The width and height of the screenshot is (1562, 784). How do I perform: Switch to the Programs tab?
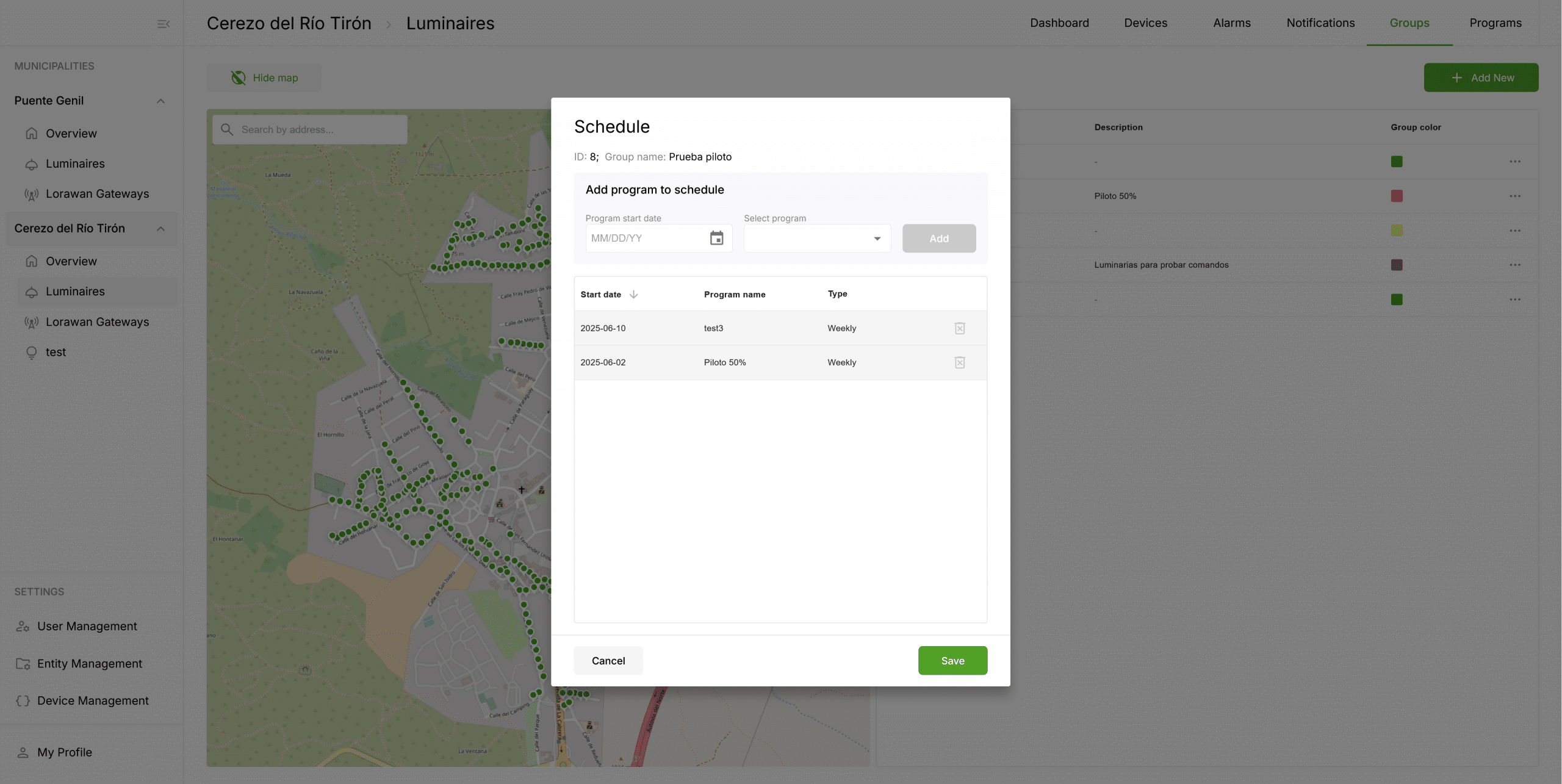[1495, 23]
